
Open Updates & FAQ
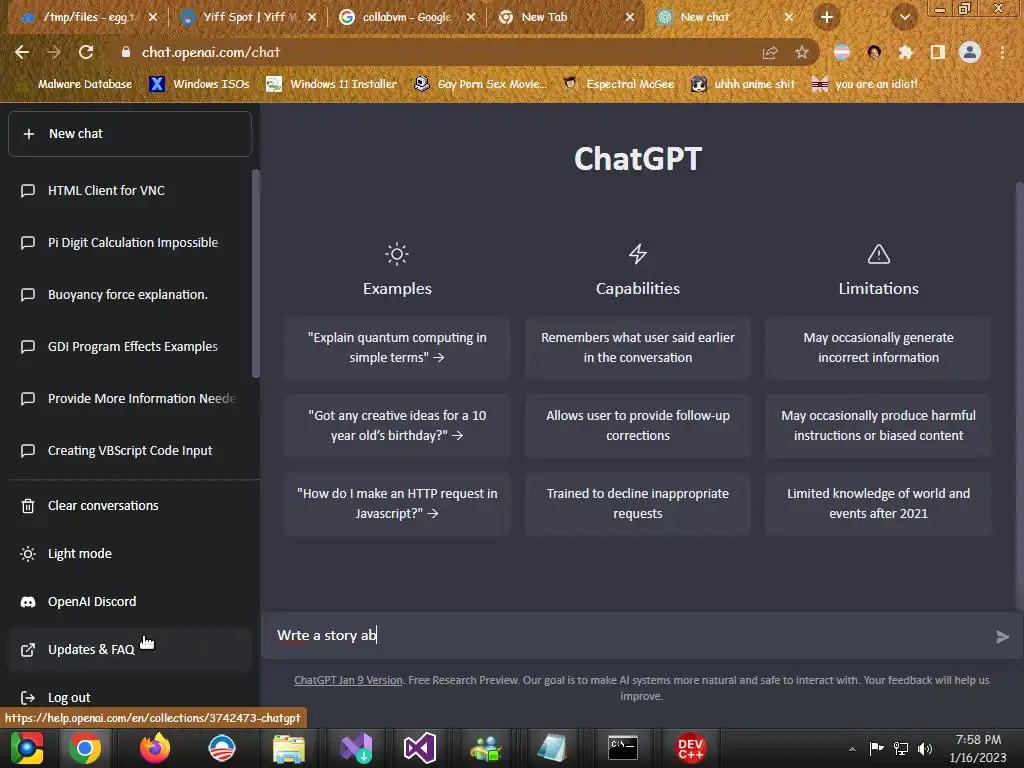[x=129, y=650]
